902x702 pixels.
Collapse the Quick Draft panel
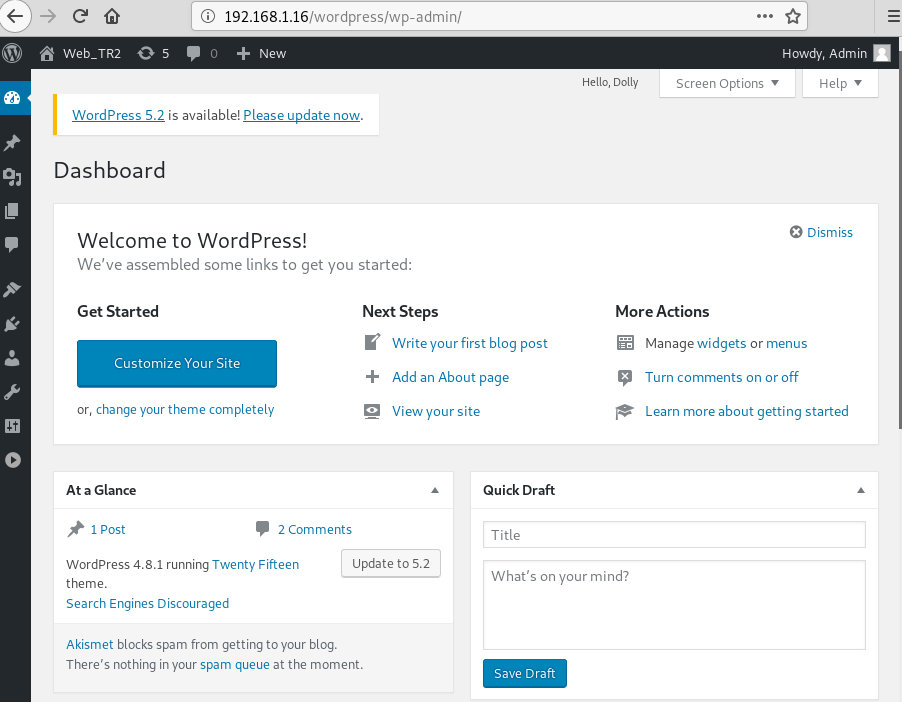point(861,490)
